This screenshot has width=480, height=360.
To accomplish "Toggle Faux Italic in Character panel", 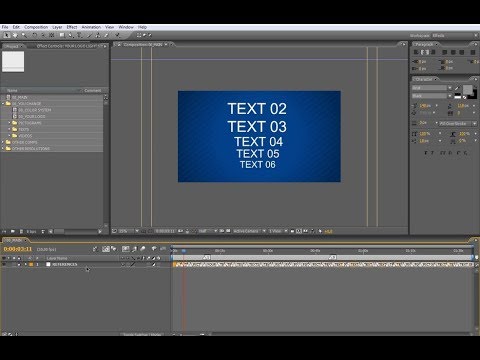I will (x=432, y=153).
